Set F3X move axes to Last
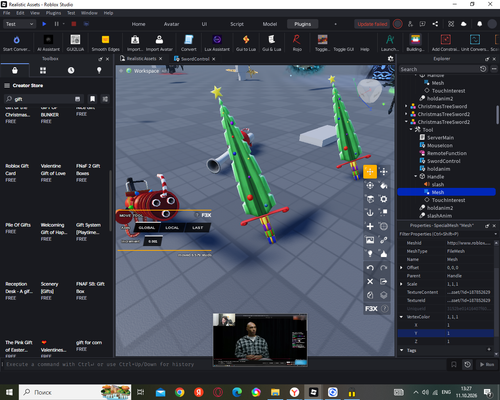Viewport: 500px width, 400px height. point(197,228)
